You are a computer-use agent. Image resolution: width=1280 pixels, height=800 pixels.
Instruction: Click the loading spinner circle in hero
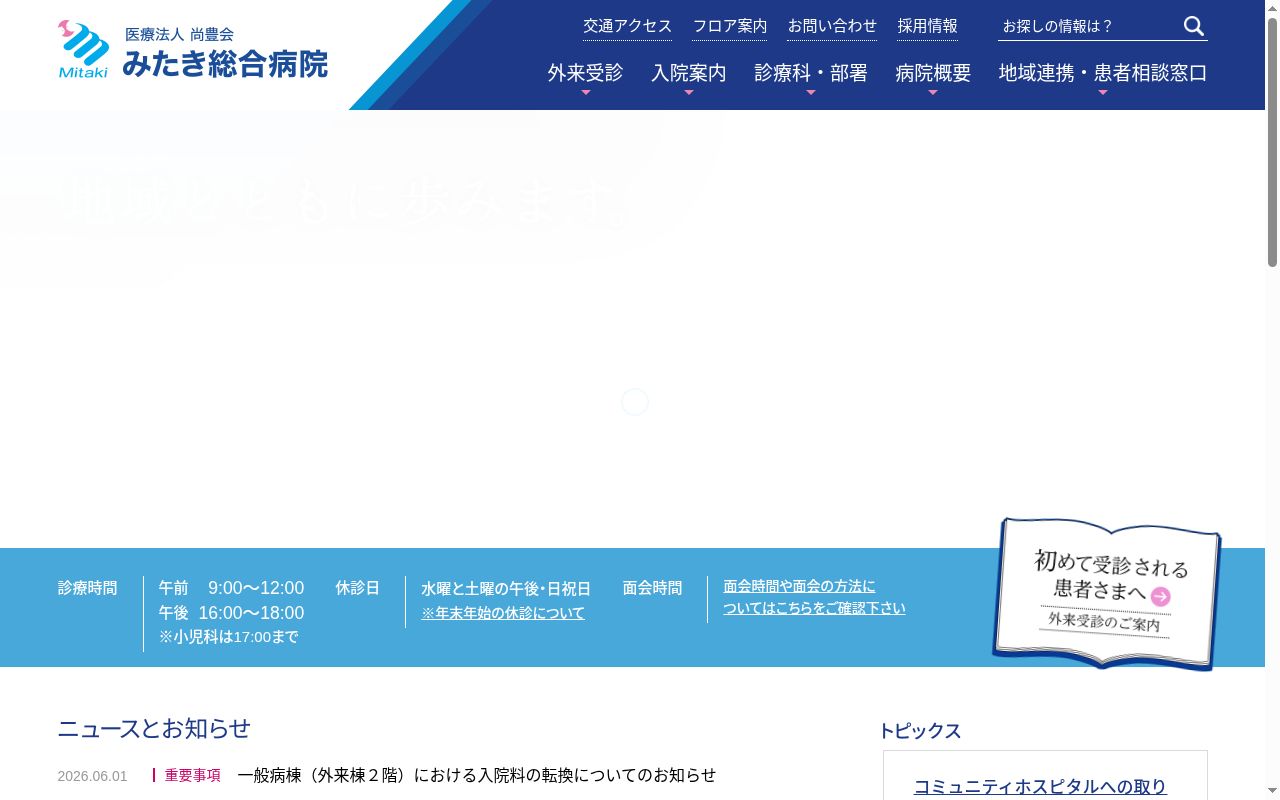coord(635,402)
